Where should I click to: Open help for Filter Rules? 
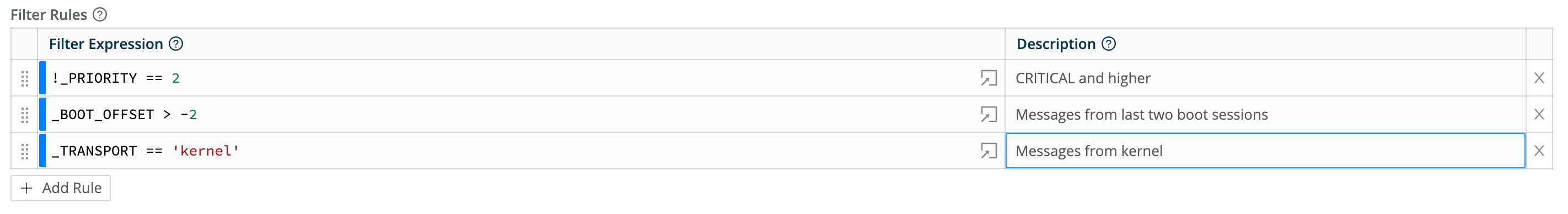click(x=100, y=15)
